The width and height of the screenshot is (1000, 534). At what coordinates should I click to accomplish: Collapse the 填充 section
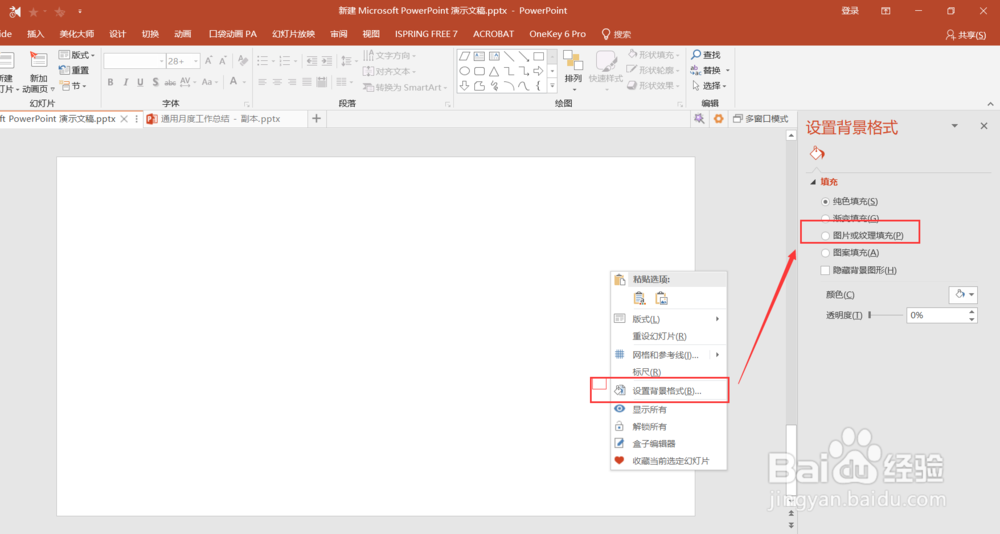(x=813, y=182)
